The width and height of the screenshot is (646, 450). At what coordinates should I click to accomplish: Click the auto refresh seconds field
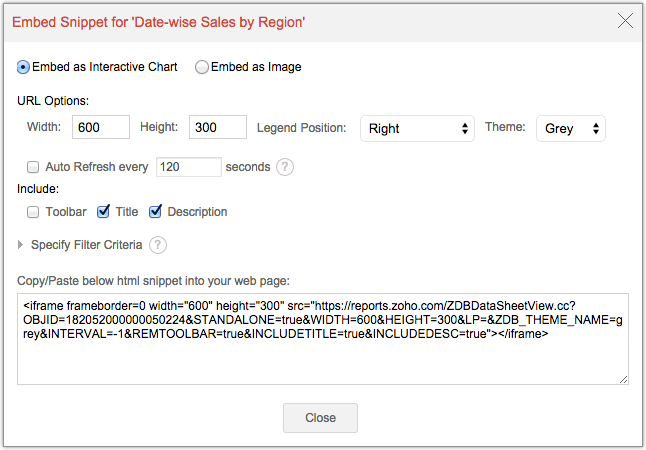[x=189, y=167]
